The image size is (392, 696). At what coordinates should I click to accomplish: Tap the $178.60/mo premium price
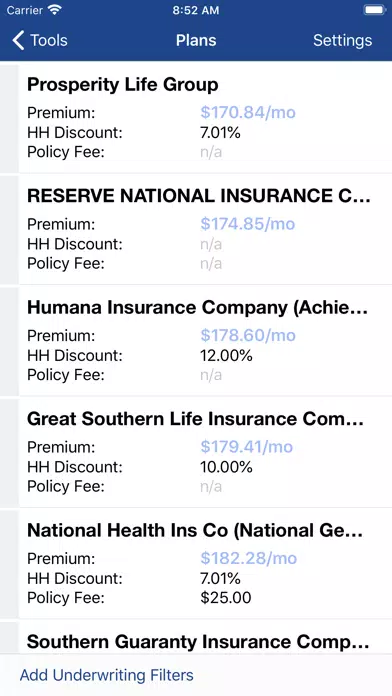[x=248, y=335]
